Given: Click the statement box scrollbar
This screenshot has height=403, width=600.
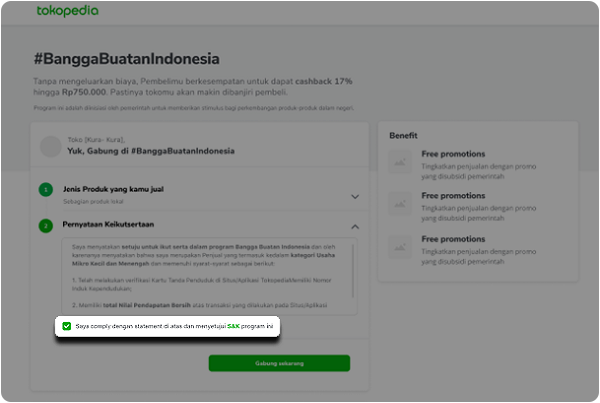Looking at the screenshot, I should [x=352, y=271].
